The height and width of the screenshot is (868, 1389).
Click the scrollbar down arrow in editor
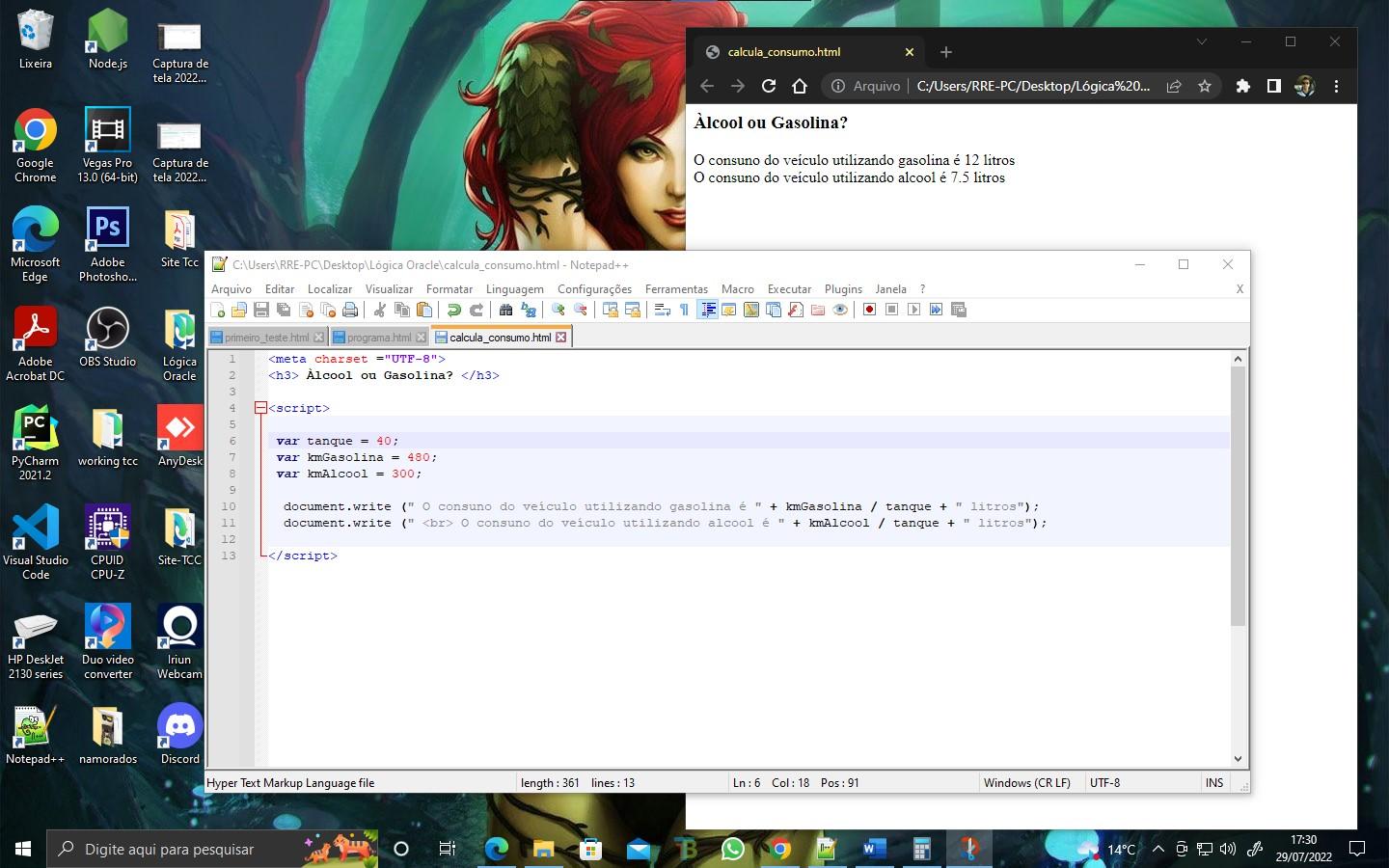pos(1239,759)
